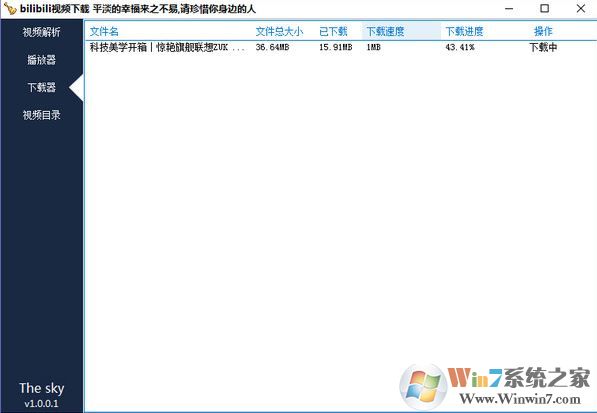Click the 文件名 column header
The height and width of the screenshot is (413, 597).
pos(104,32)
